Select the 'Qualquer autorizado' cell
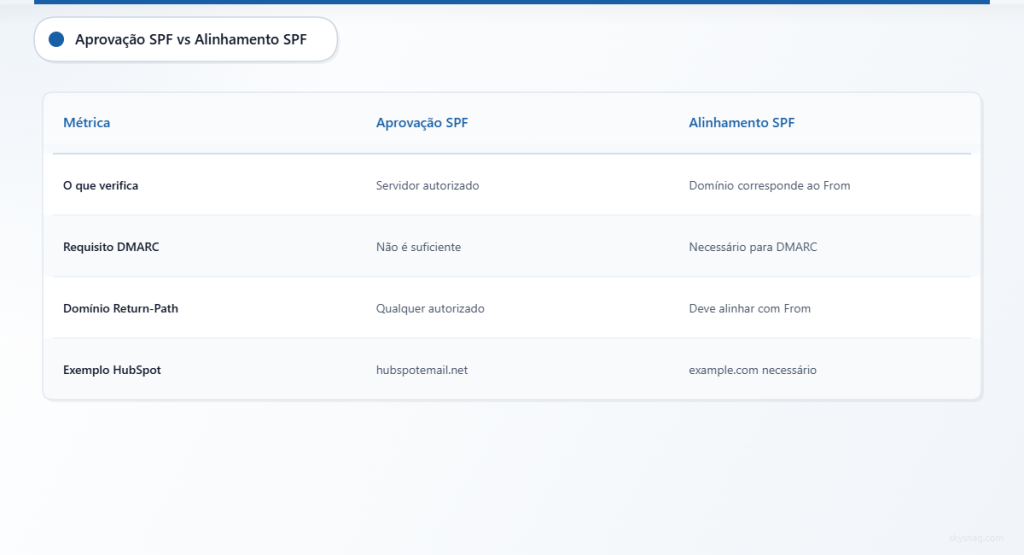1024x555 pixels. click(x=430, y=308)
